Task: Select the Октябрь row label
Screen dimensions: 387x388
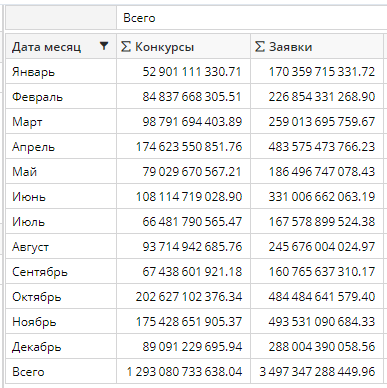Action: [x=37, y=297]
